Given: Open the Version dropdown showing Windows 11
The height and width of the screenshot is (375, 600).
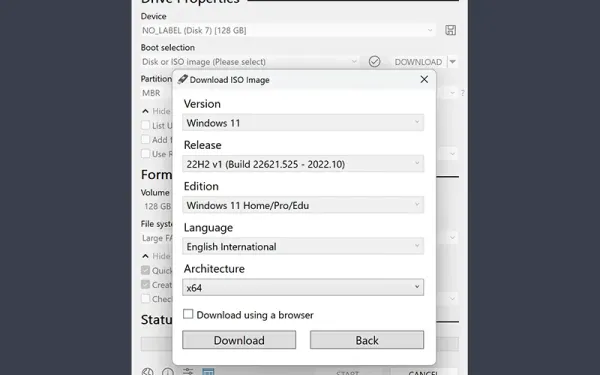Looking at the screenshot, I should click(303, 122).
